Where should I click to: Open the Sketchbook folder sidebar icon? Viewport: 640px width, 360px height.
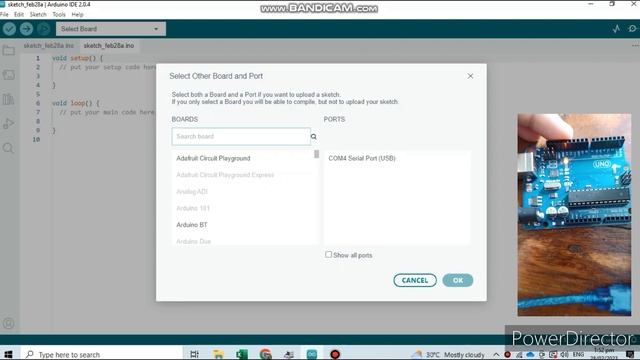(x=9, y=51)
